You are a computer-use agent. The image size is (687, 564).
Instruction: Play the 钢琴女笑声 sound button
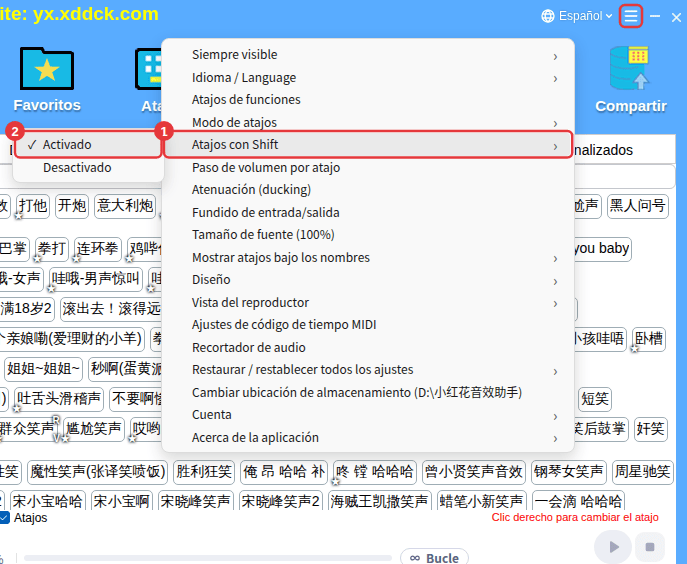pyautogui.click(x=568, y=472)
